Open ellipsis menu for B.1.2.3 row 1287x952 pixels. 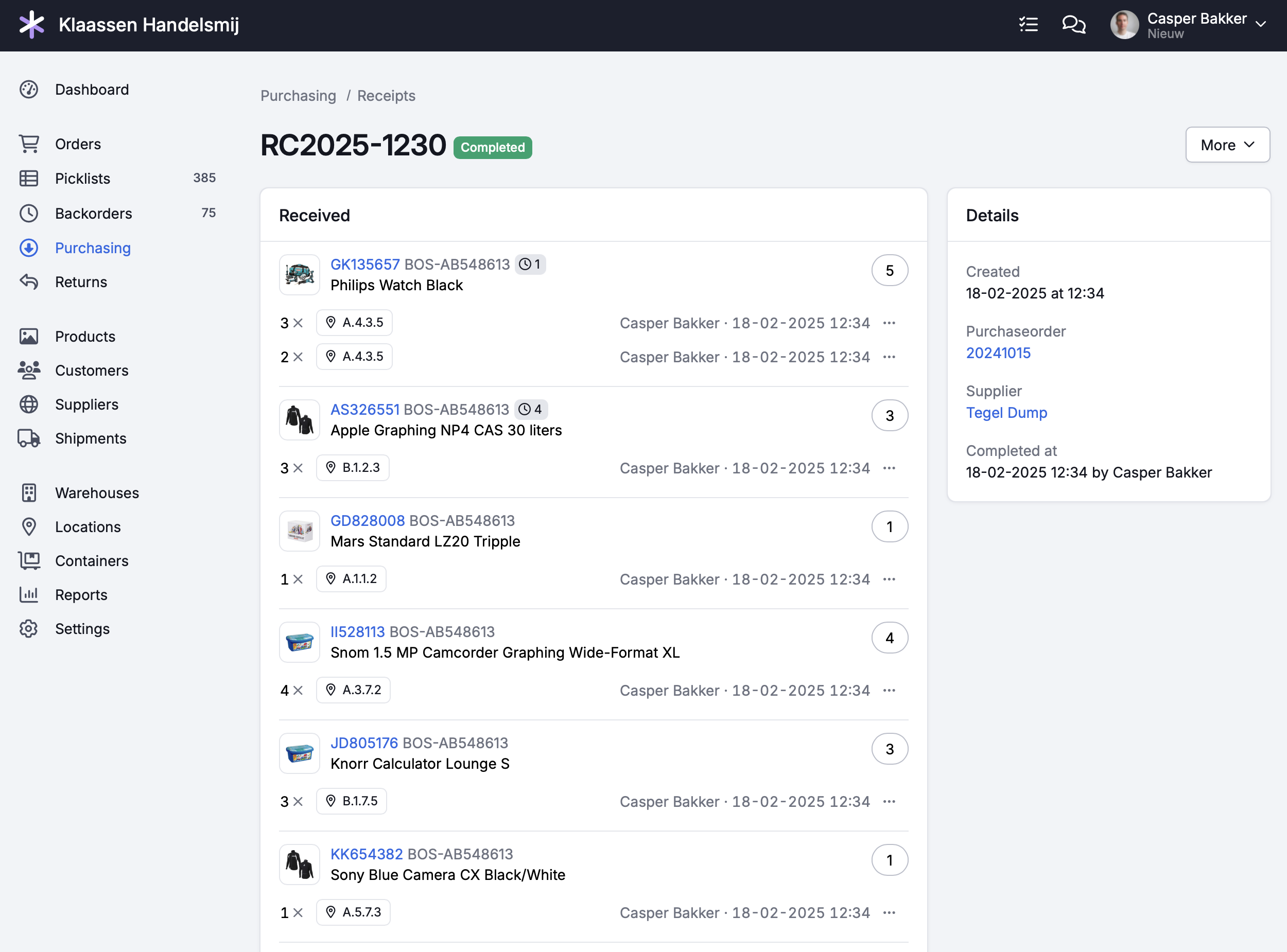889,468
